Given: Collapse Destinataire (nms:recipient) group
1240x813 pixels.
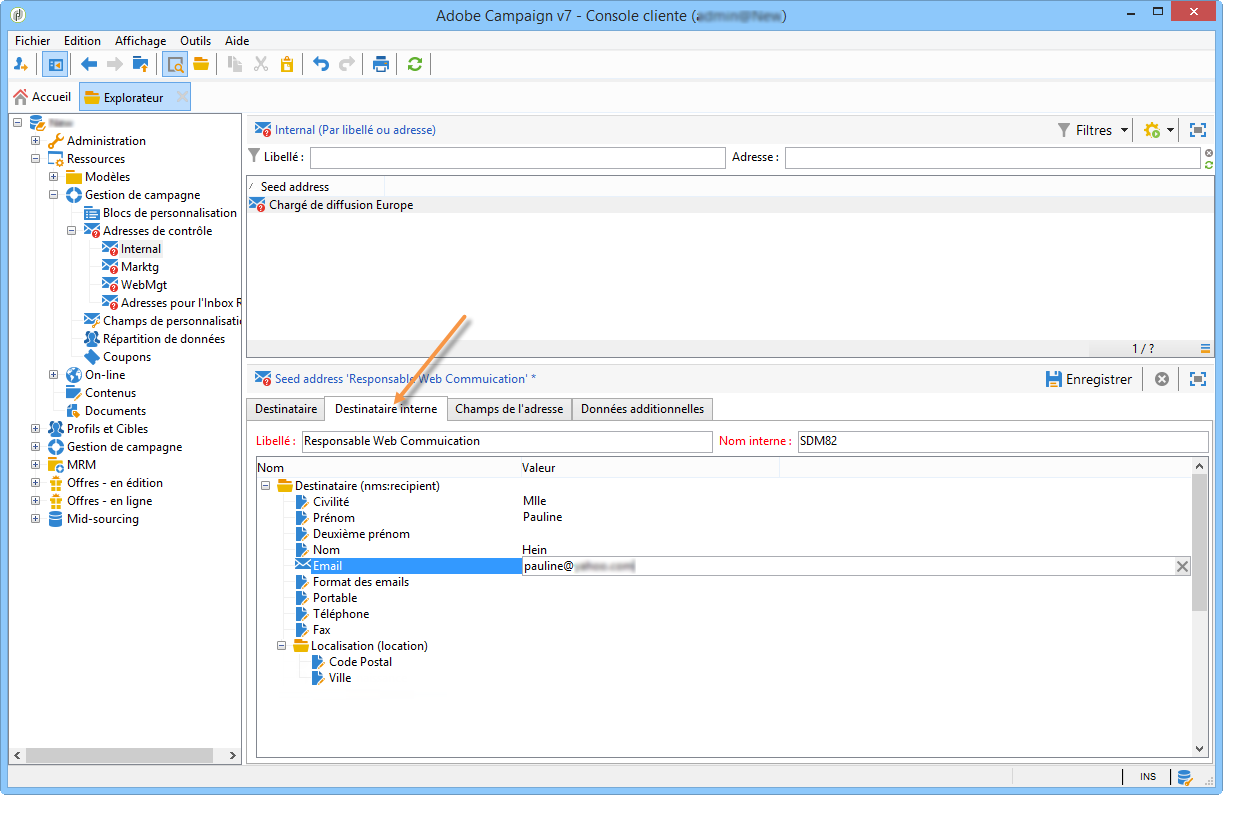Looking at the screenshot, I should (x=266, y=486).
